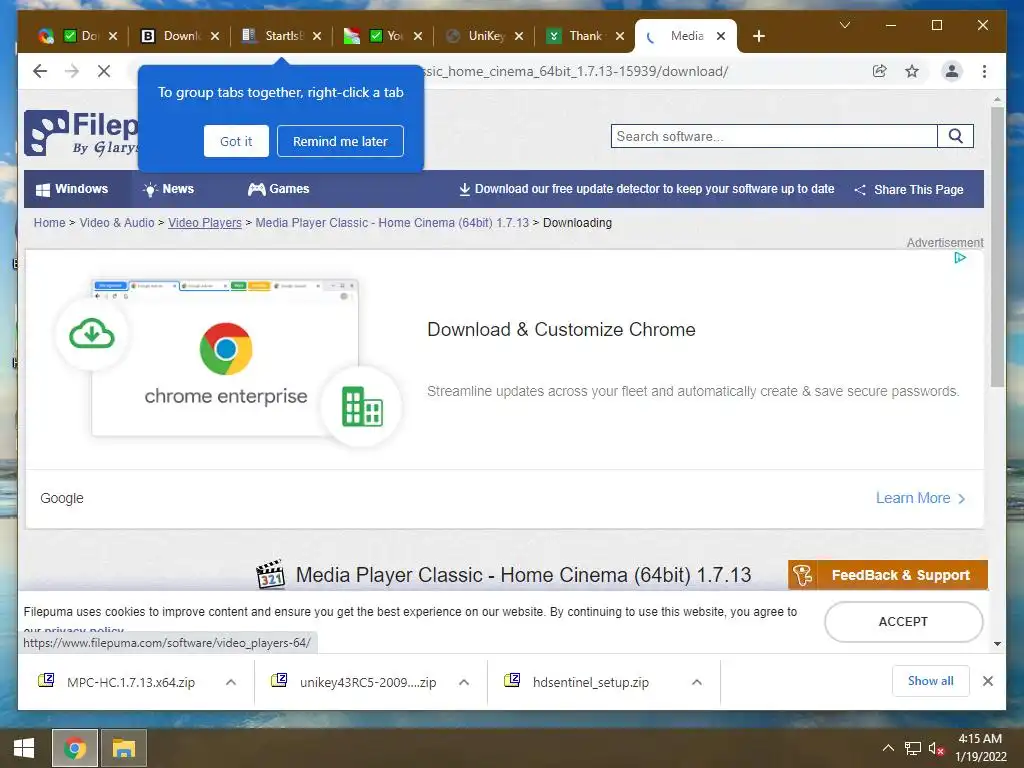Expand options for MPC-HC.1.7.13.x64.zip download
The width and height of the screenshot is (1024, 768).
tap(231, 682)
